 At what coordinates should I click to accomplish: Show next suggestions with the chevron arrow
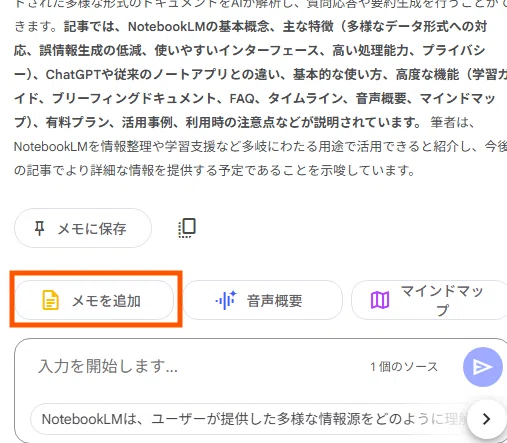[487, 419]
